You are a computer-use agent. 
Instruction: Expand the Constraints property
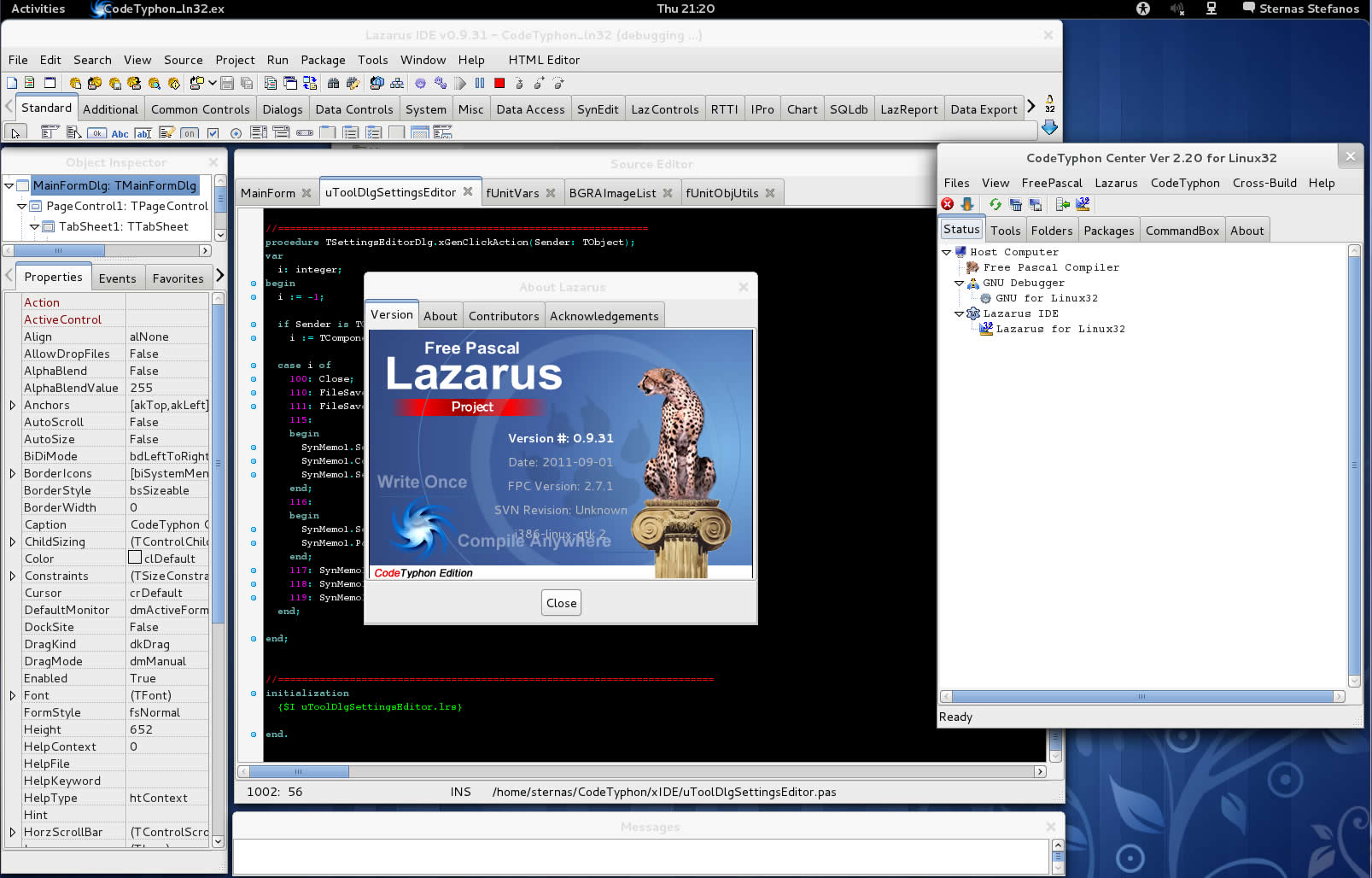[13, 576]
